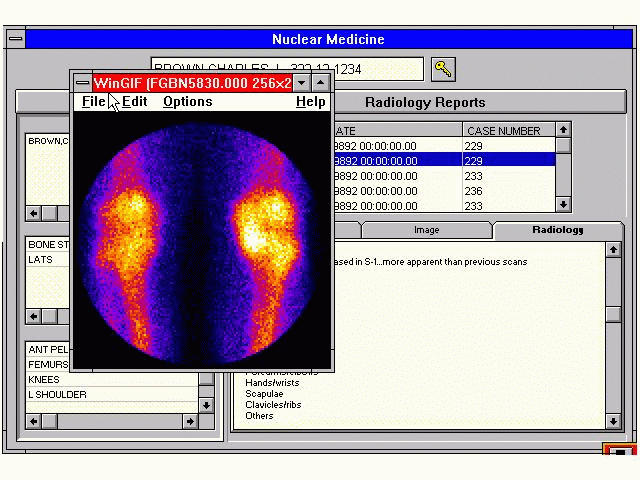This screenshot has height=480, width=640.
Task: Click the yellow key icon button
Action: (443, 69)
